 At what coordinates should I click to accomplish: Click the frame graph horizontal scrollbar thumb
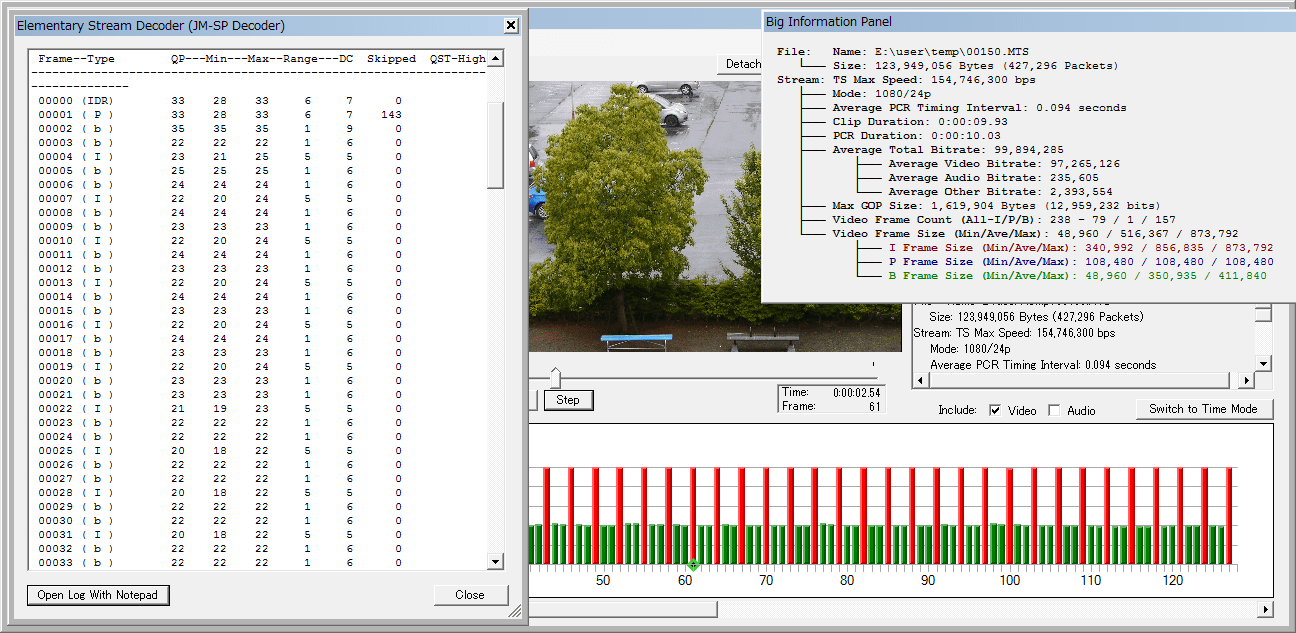point(622,609)
